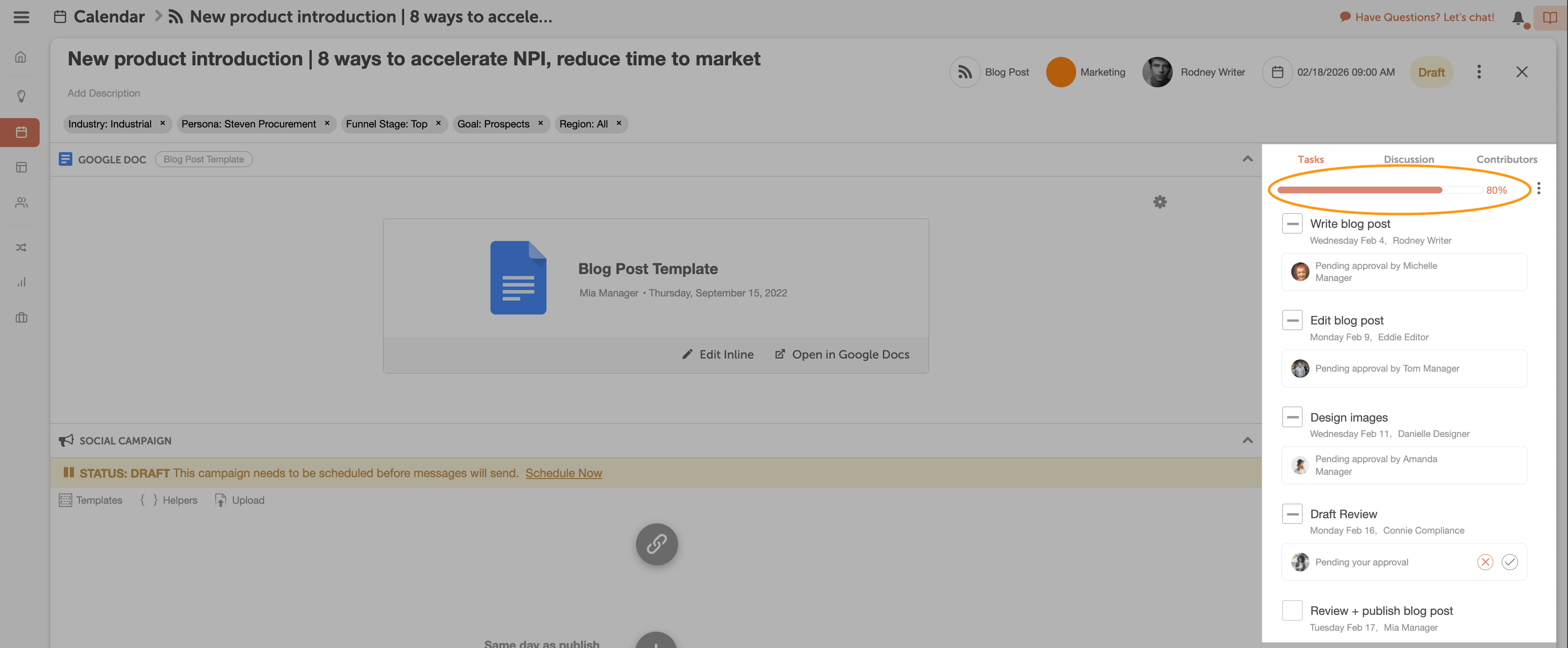Toggle the Design images task checkbox
The image size is (1568, 648).
point(1292,417)
